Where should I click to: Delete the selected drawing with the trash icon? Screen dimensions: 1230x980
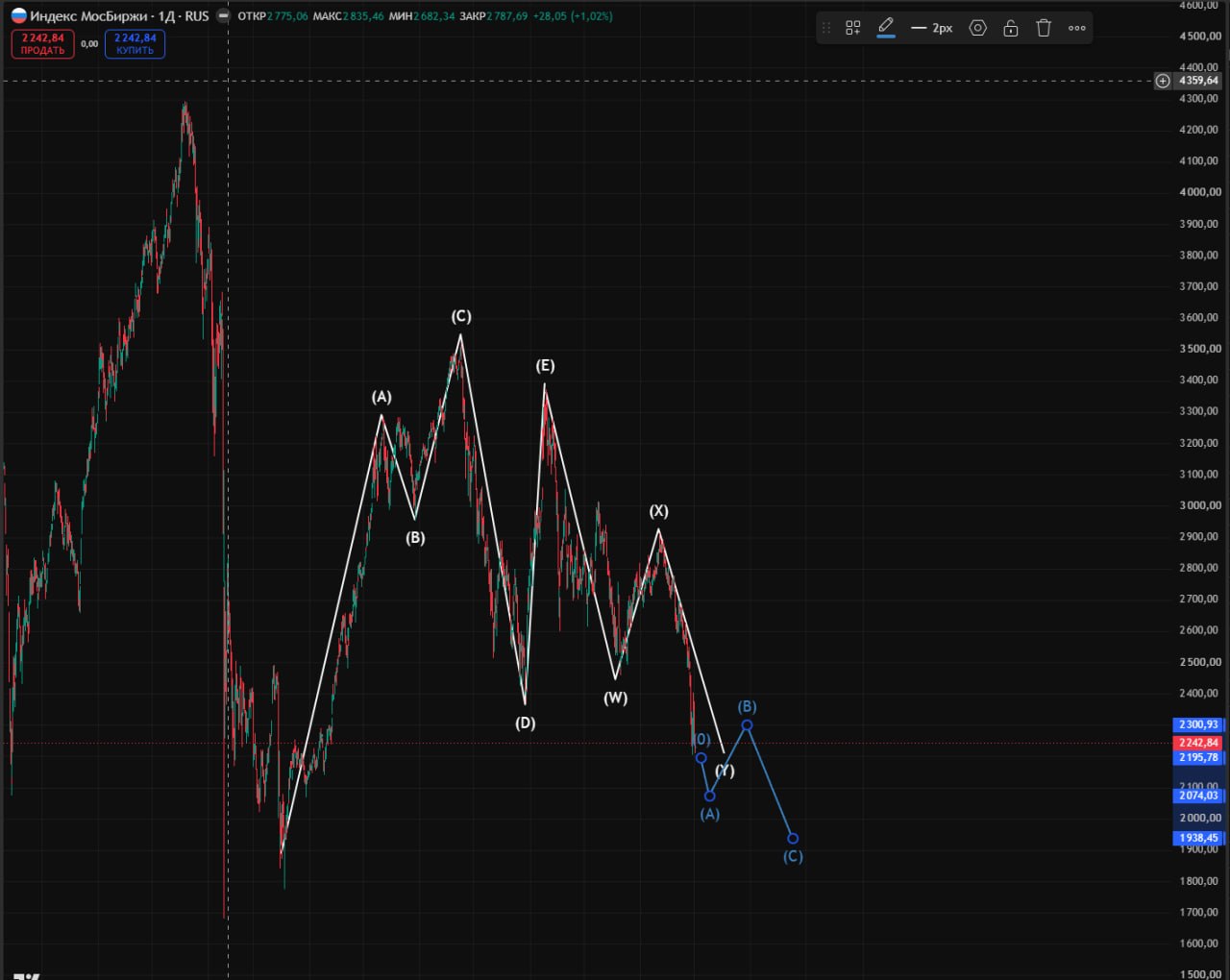coord(1044,28)
